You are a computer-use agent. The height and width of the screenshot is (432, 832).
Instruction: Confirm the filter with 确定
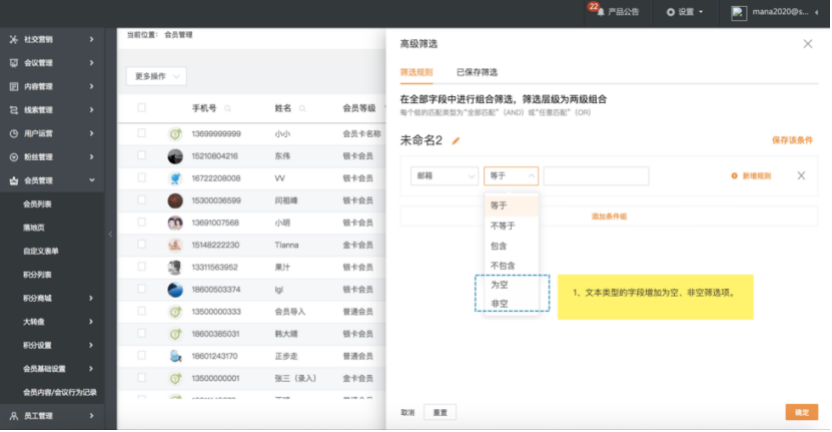point(802,412)
